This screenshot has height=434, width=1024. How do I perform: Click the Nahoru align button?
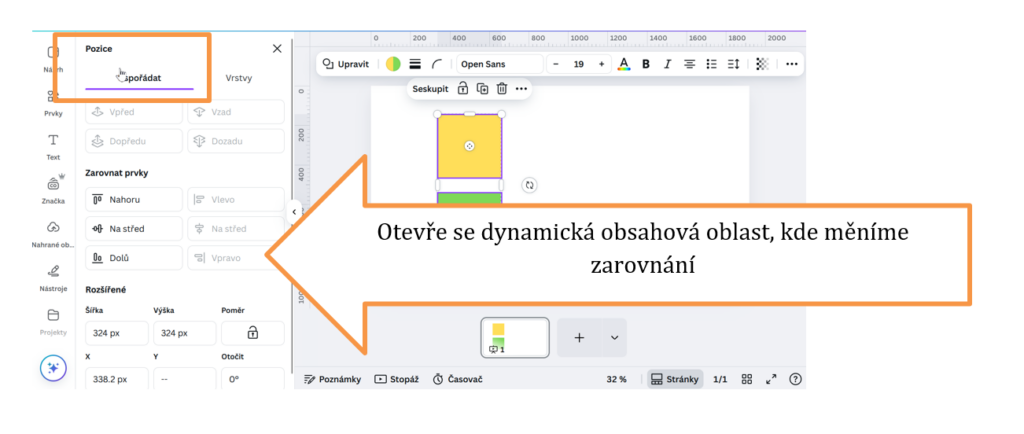(134, 200)
